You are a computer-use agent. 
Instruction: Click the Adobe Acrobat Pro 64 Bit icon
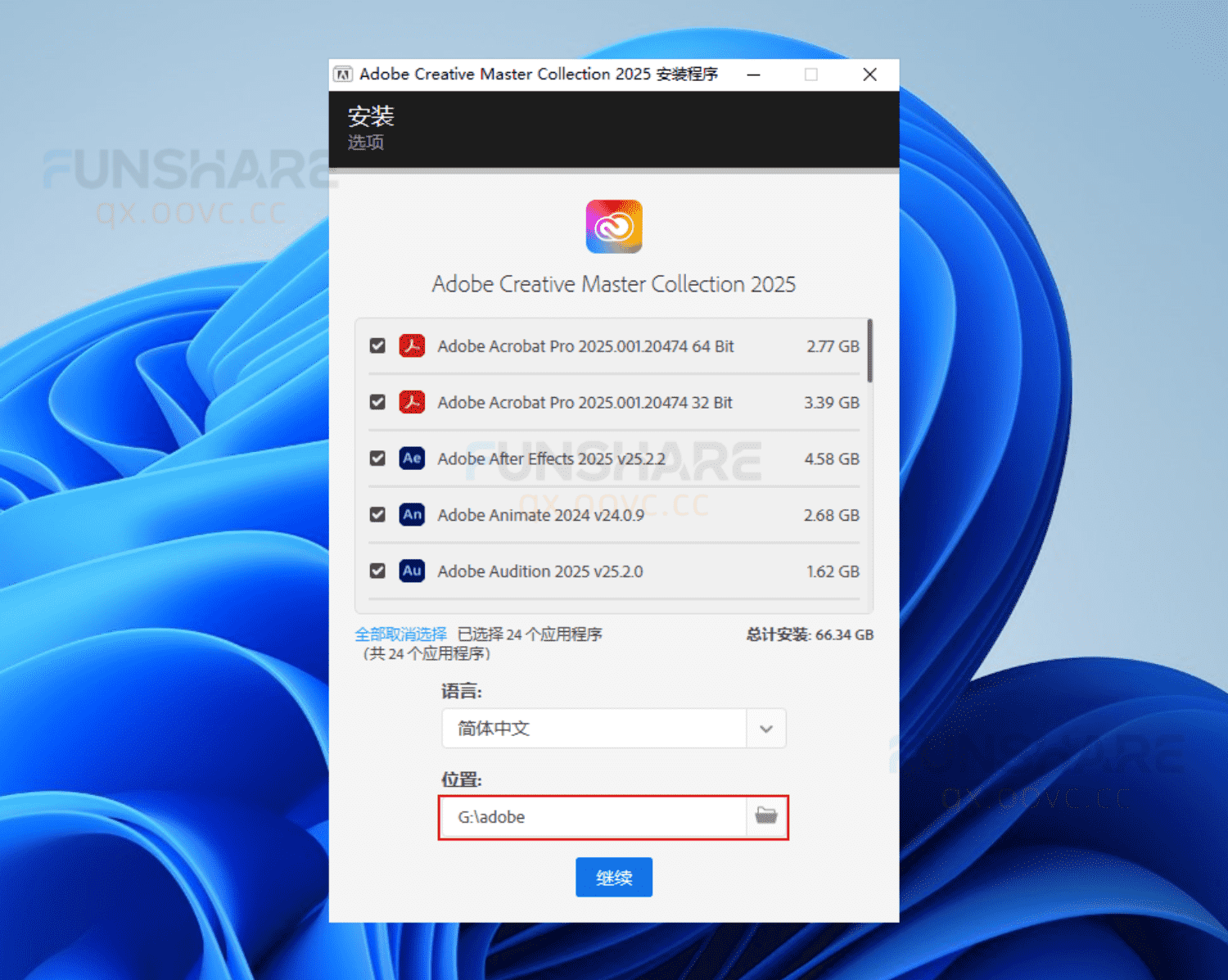tap(413, 346)
